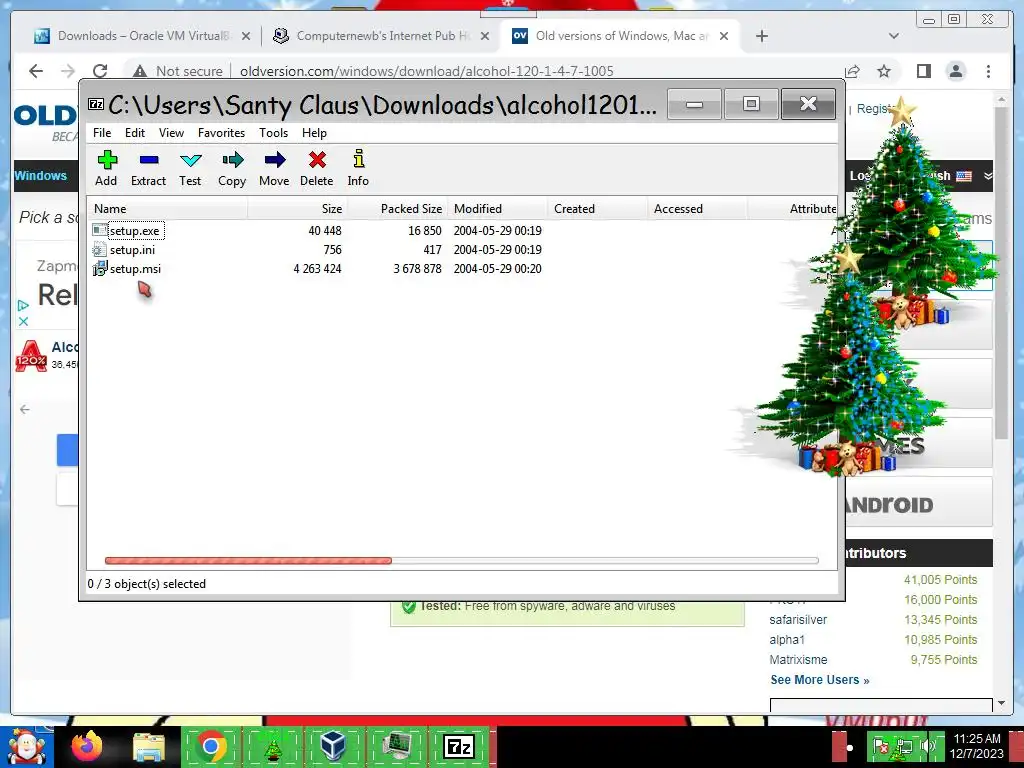The height and width of the screenshot is (768, 1024).
Task: Click the Chrome taskbar icon
Action: point(210,746)
